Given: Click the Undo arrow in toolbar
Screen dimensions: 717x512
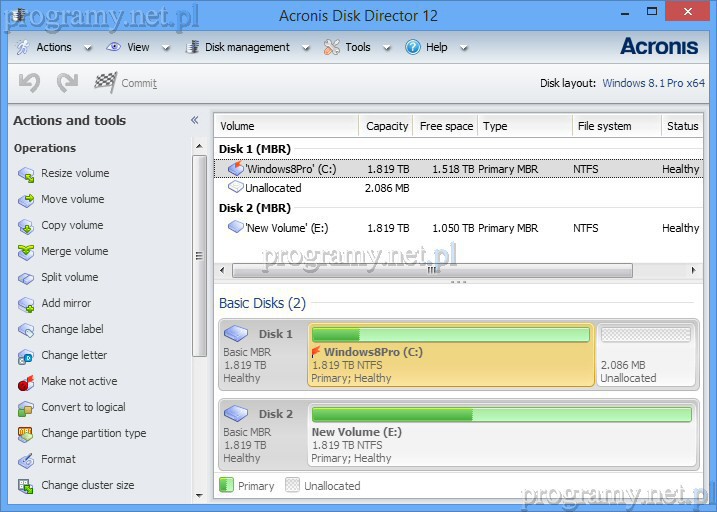Looking at the screenshot, I should 29,83.
